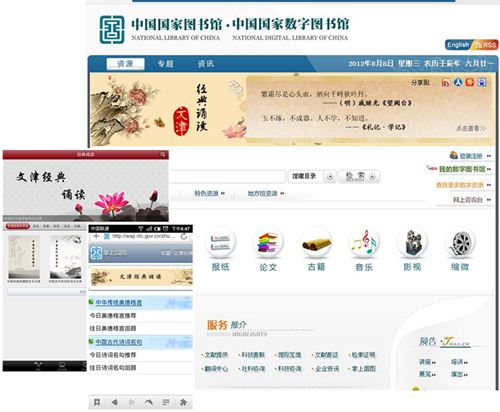The image size is (500, 412).
Task: Open the 网上咨询台 link
Action: click(x=468, y=200)
